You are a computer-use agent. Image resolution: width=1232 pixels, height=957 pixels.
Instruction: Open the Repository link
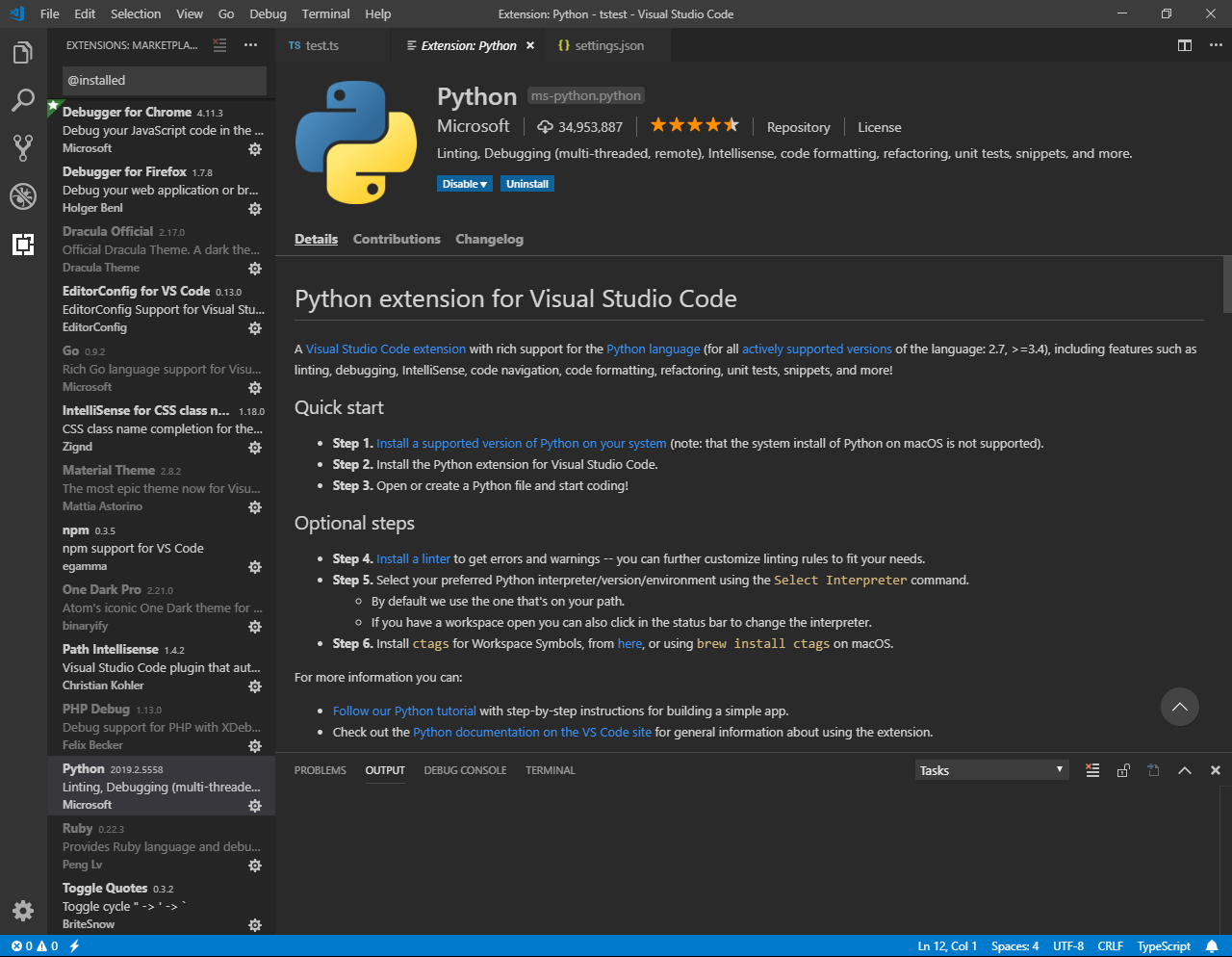pos(798,127)
